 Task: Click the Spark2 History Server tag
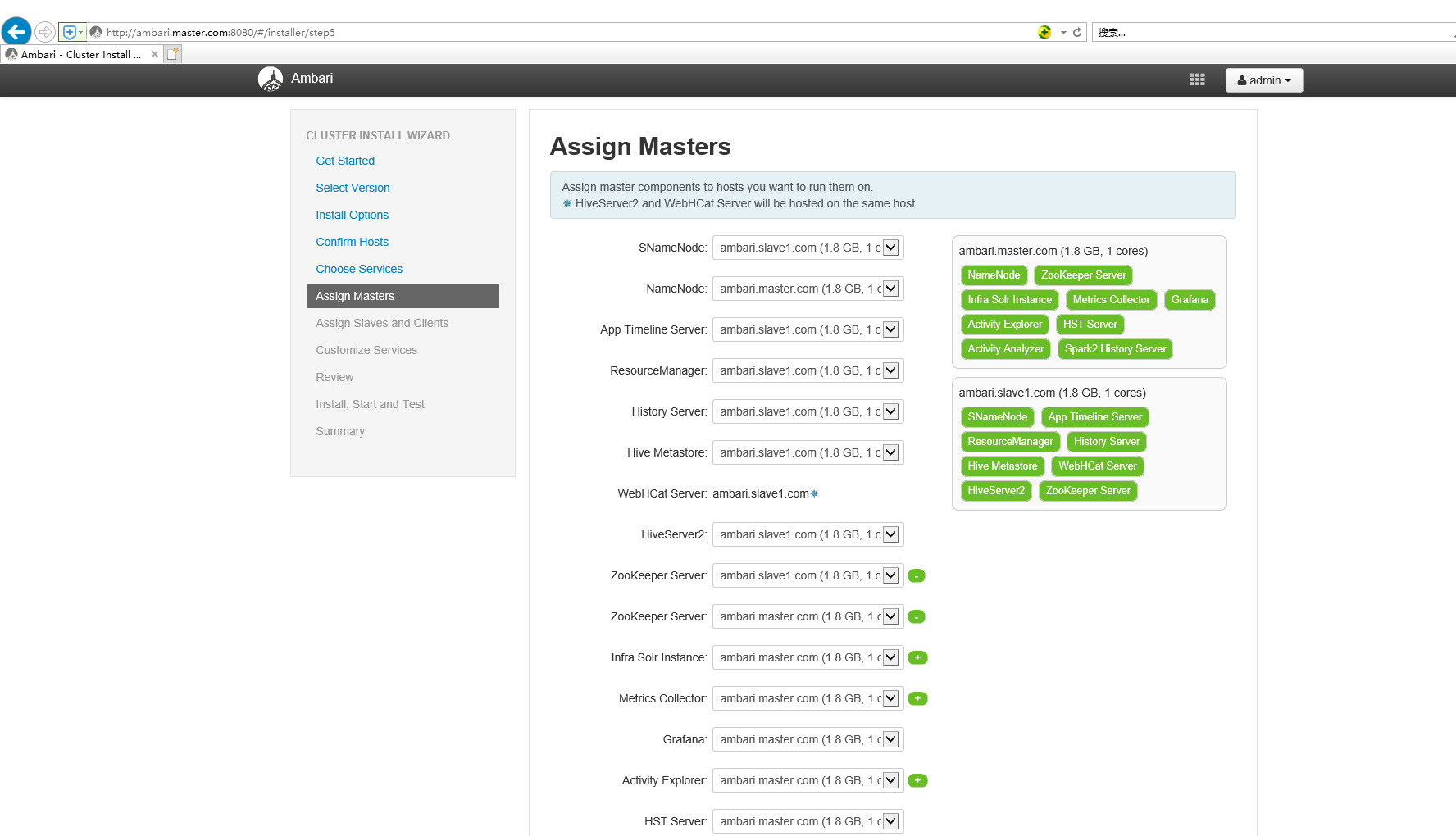click(1115, 349)
